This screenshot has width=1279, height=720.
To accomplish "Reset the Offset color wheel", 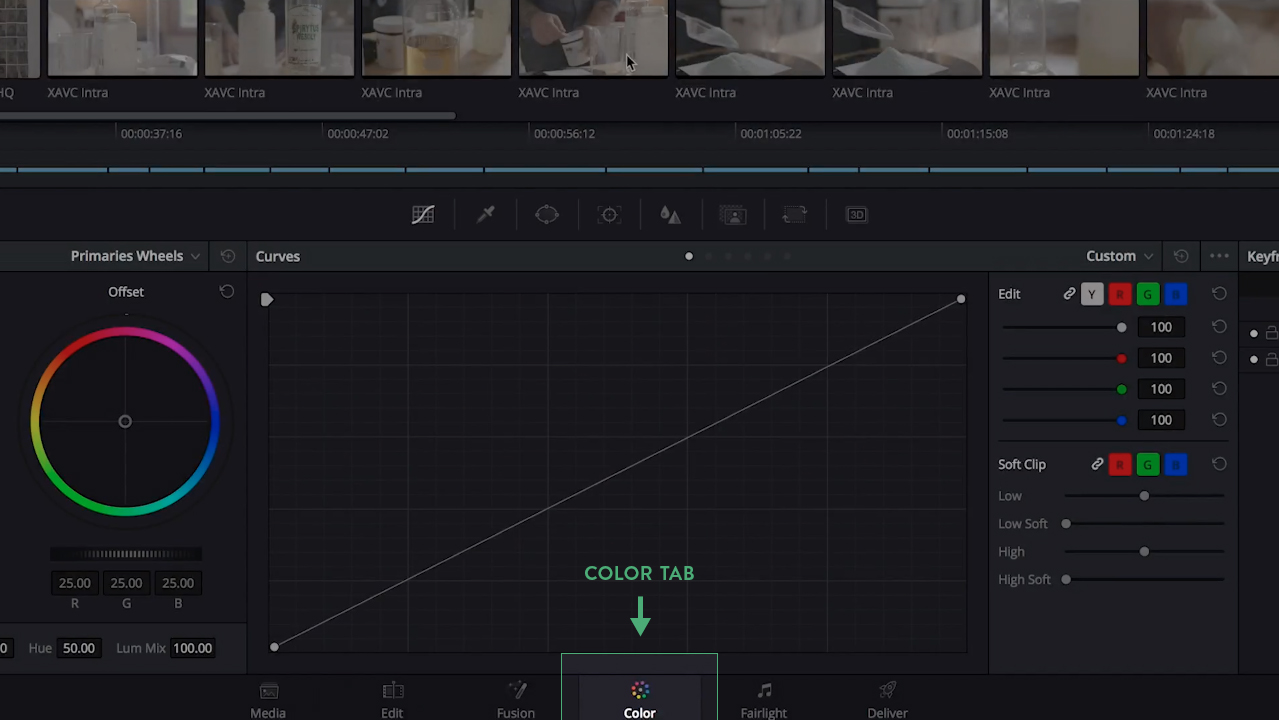I will click(227, 291).
